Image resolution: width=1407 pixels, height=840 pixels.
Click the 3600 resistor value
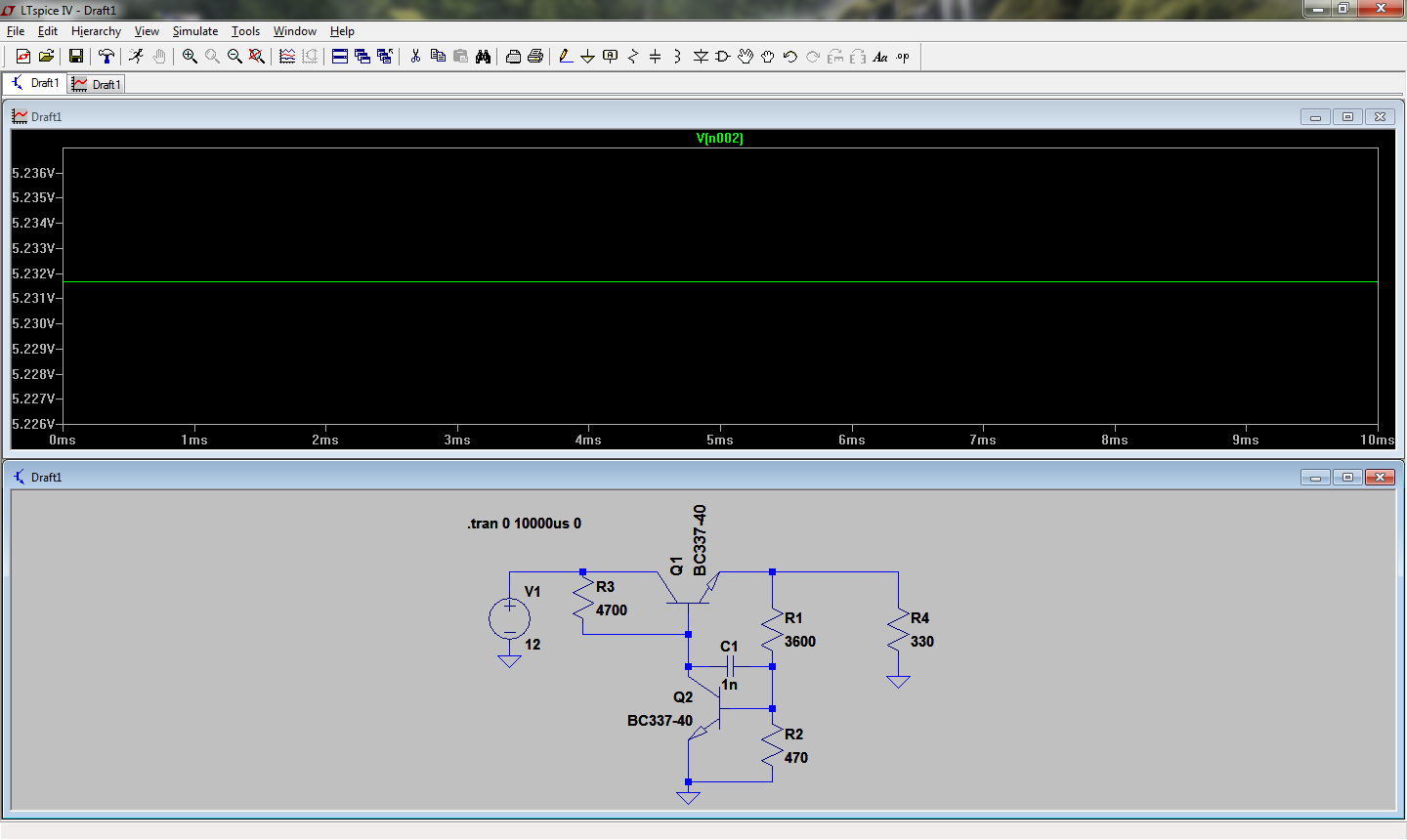pyautogui.click(x=800, y=642)
